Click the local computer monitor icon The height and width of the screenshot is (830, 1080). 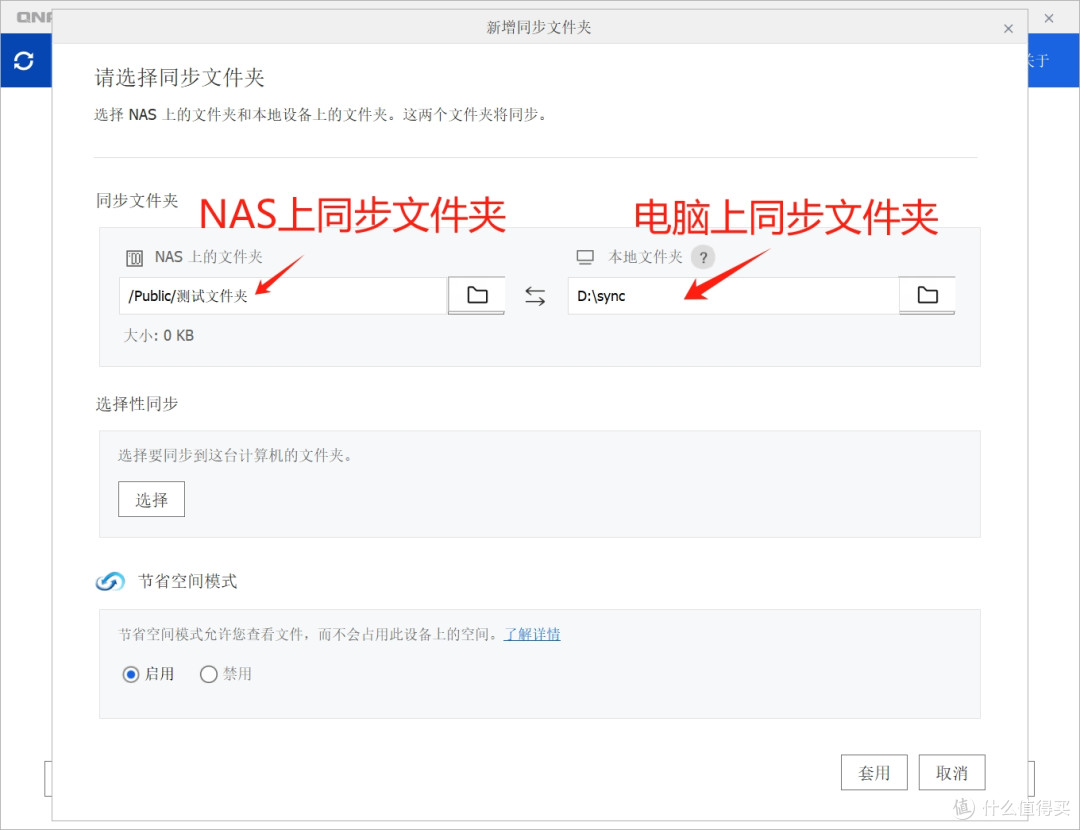(x=585, y=258)
